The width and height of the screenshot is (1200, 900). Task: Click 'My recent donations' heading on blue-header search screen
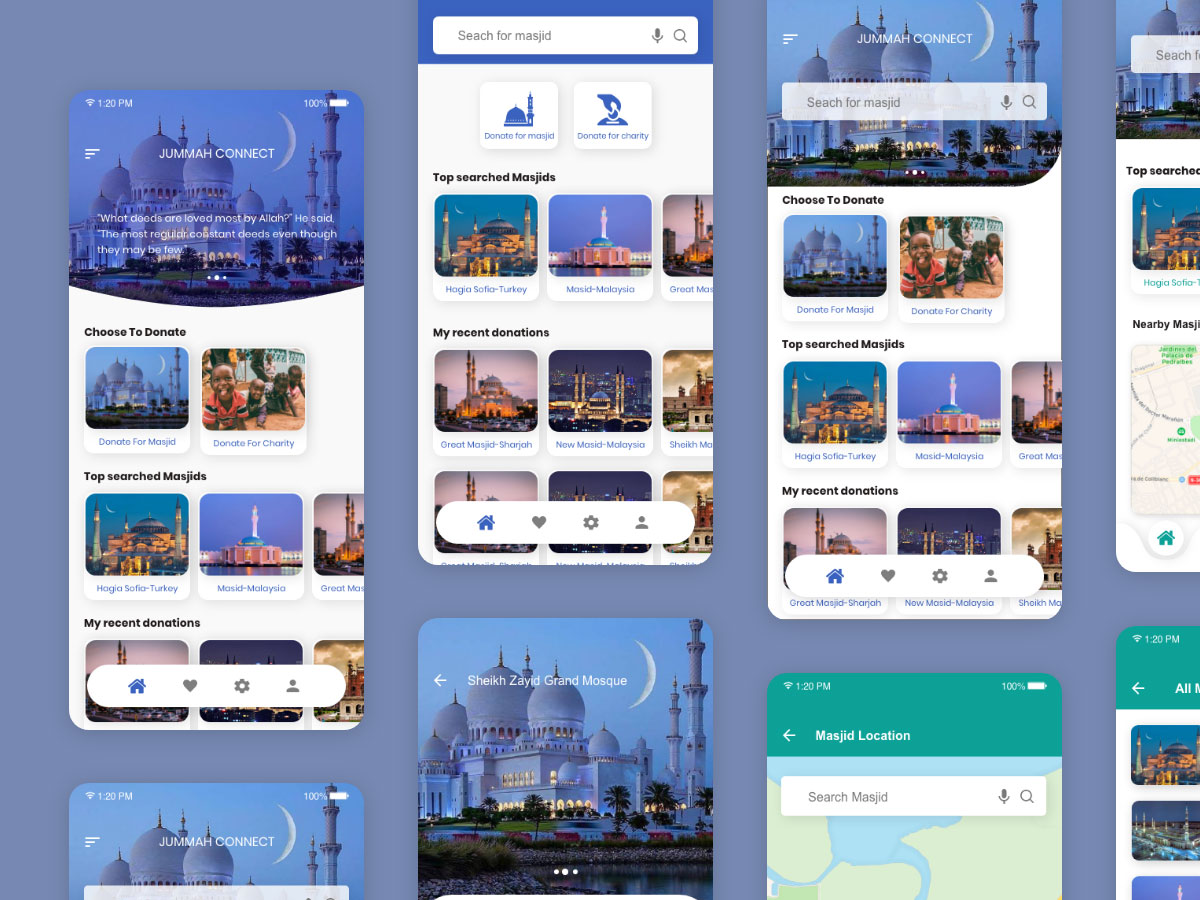pos(491,333)
